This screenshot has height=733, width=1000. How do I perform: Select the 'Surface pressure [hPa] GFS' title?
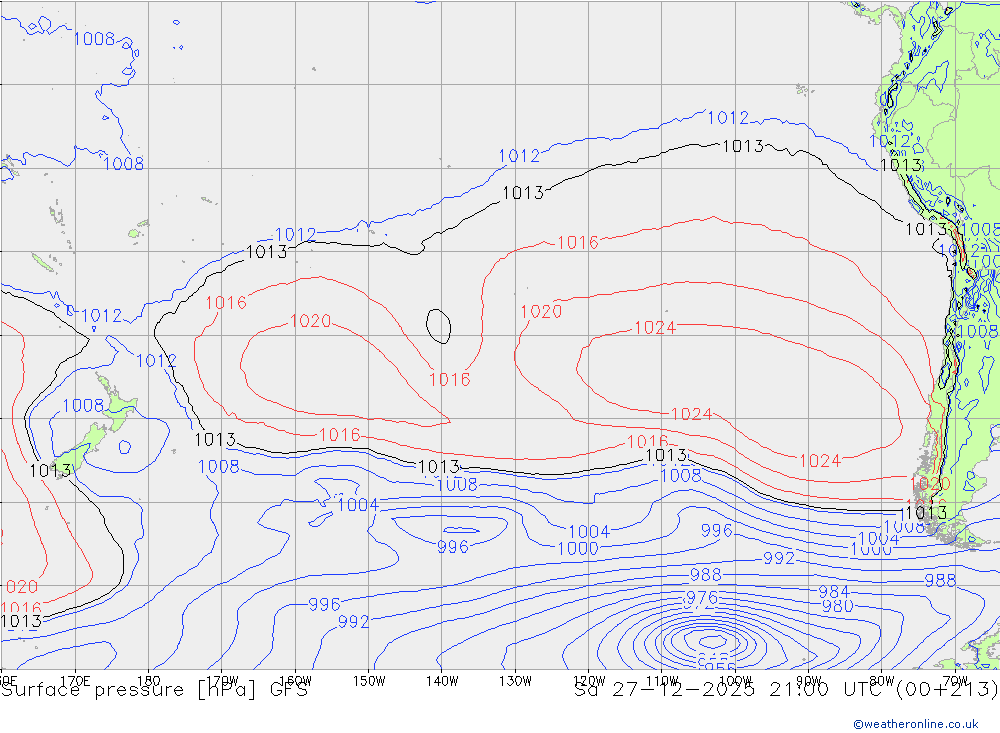(x=154, y=690)
